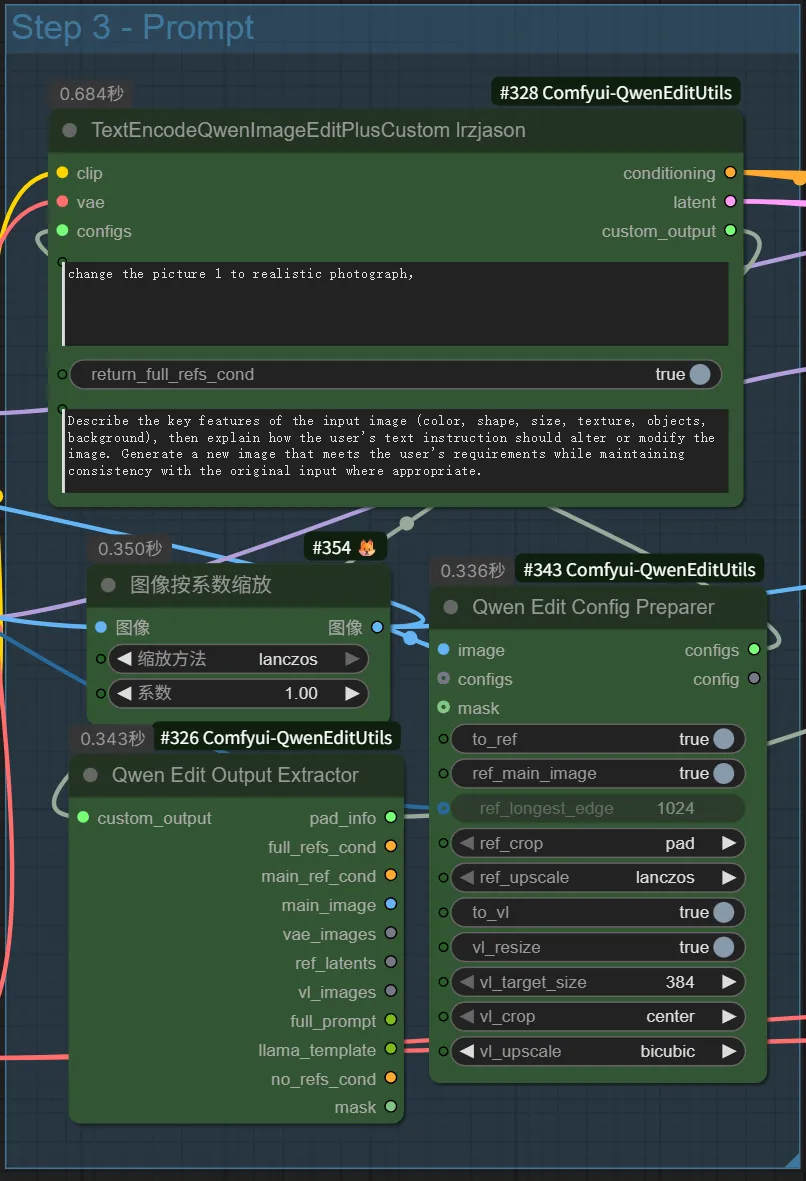
Task: Collapse the Qwen Edit Config Preparer node
Action: [x=450, y=607]
